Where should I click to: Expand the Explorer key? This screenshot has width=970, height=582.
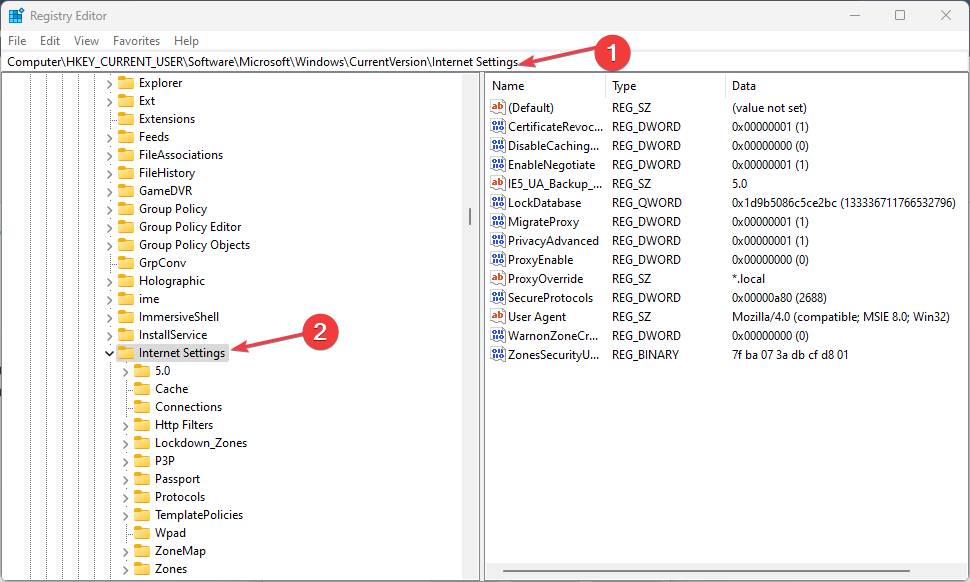[x=109, y=83]
